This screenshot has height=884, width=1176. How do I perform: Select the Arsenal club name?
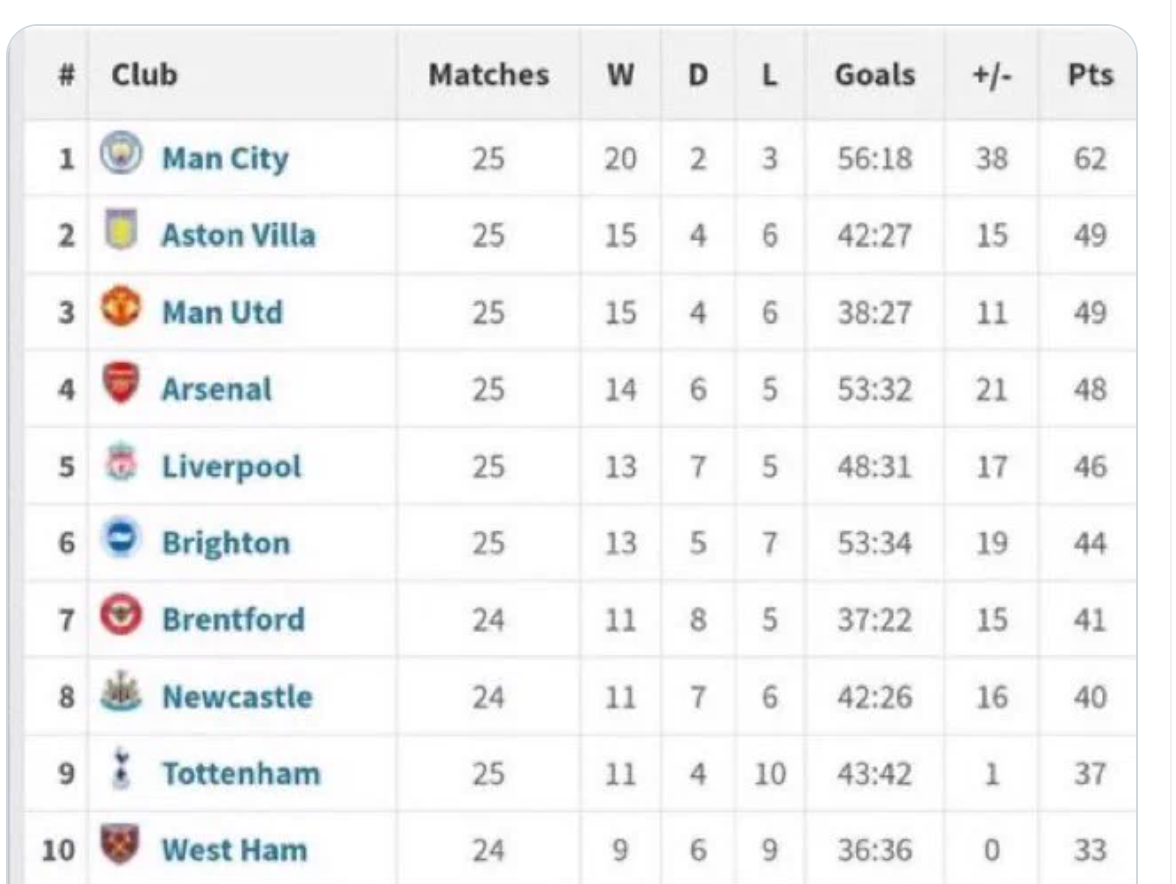tap(216, 389)
